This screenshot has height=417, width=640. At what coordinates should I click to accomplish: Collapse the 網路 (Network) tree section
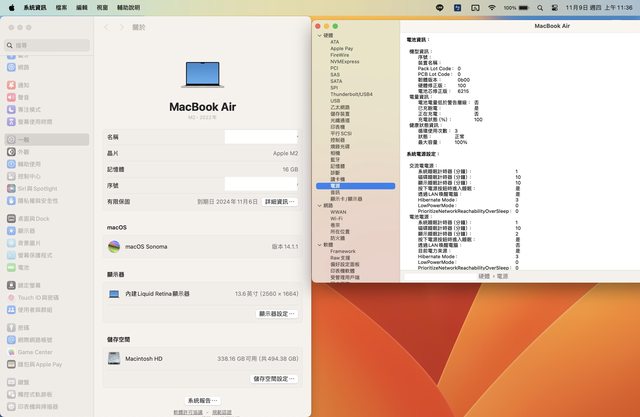[319, 205]
